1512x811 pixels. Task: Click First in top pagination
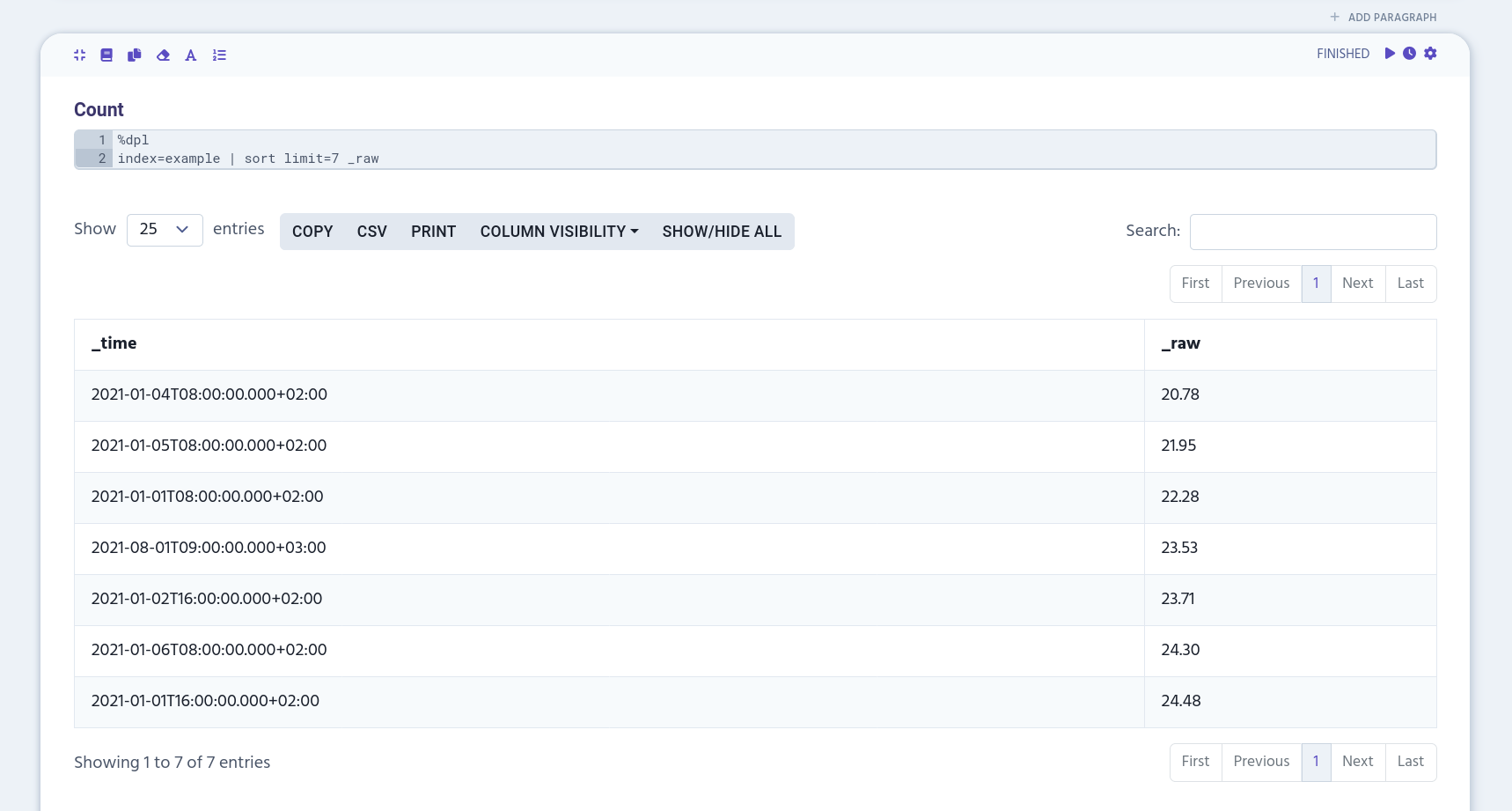1196,284
